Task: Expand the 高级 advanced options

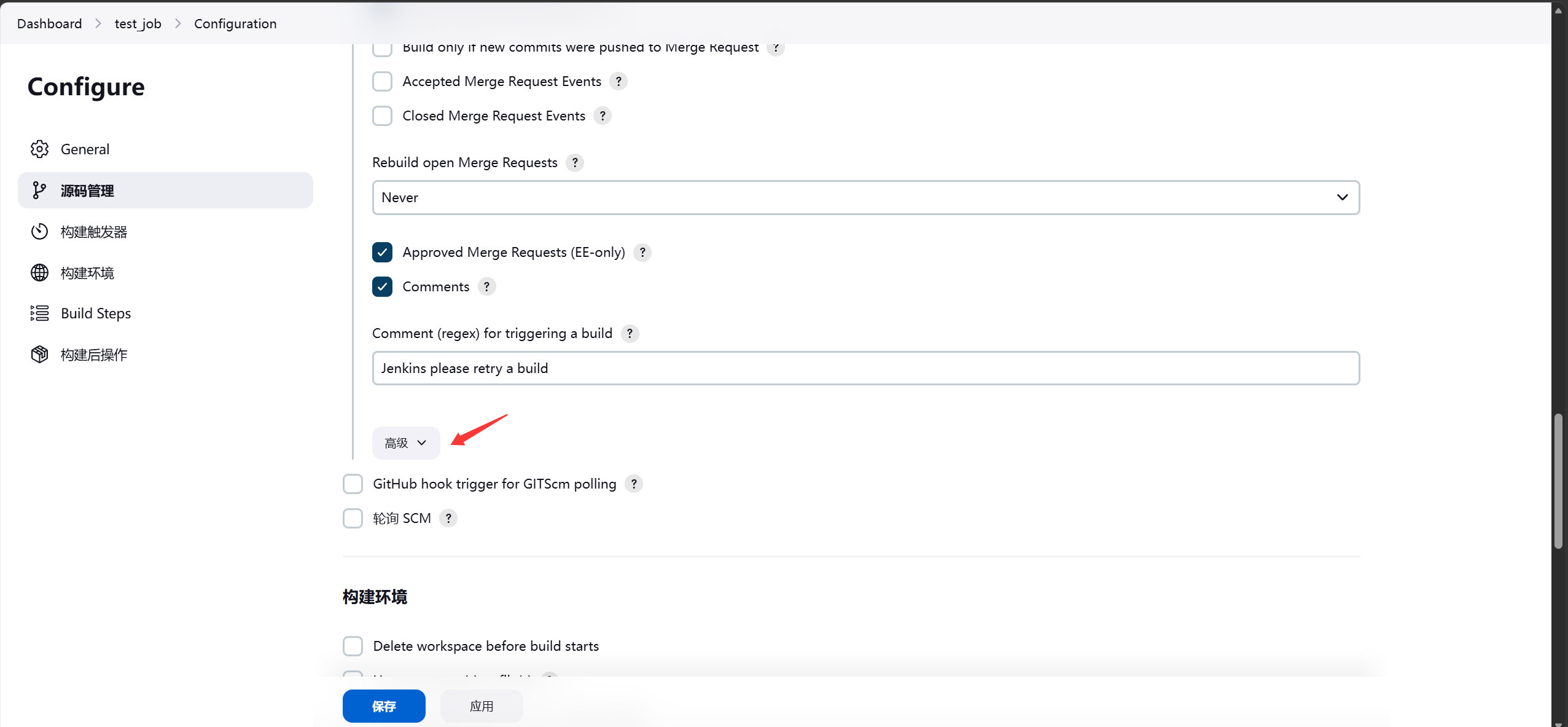Action: [406, 443]
